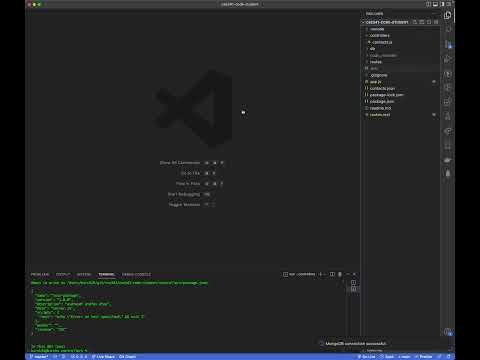Open the .gitignore file
The width and height of the screenshot is (480, 360).
click(x=379, y=75)
